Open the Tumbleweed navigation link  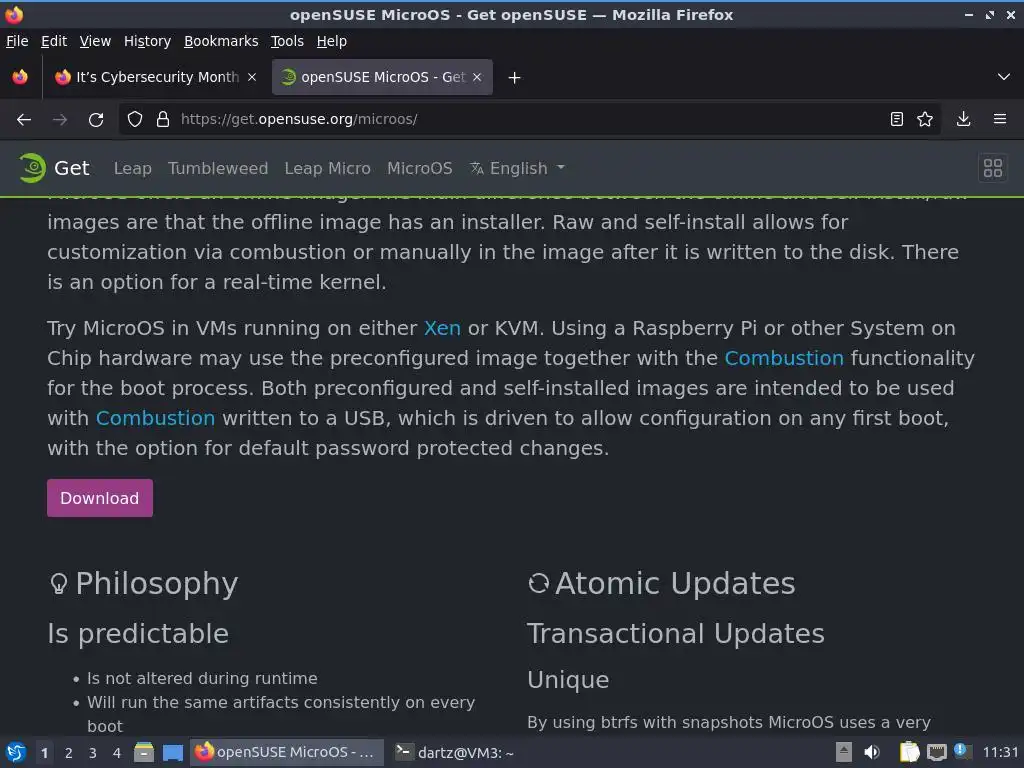coord(217,168)
